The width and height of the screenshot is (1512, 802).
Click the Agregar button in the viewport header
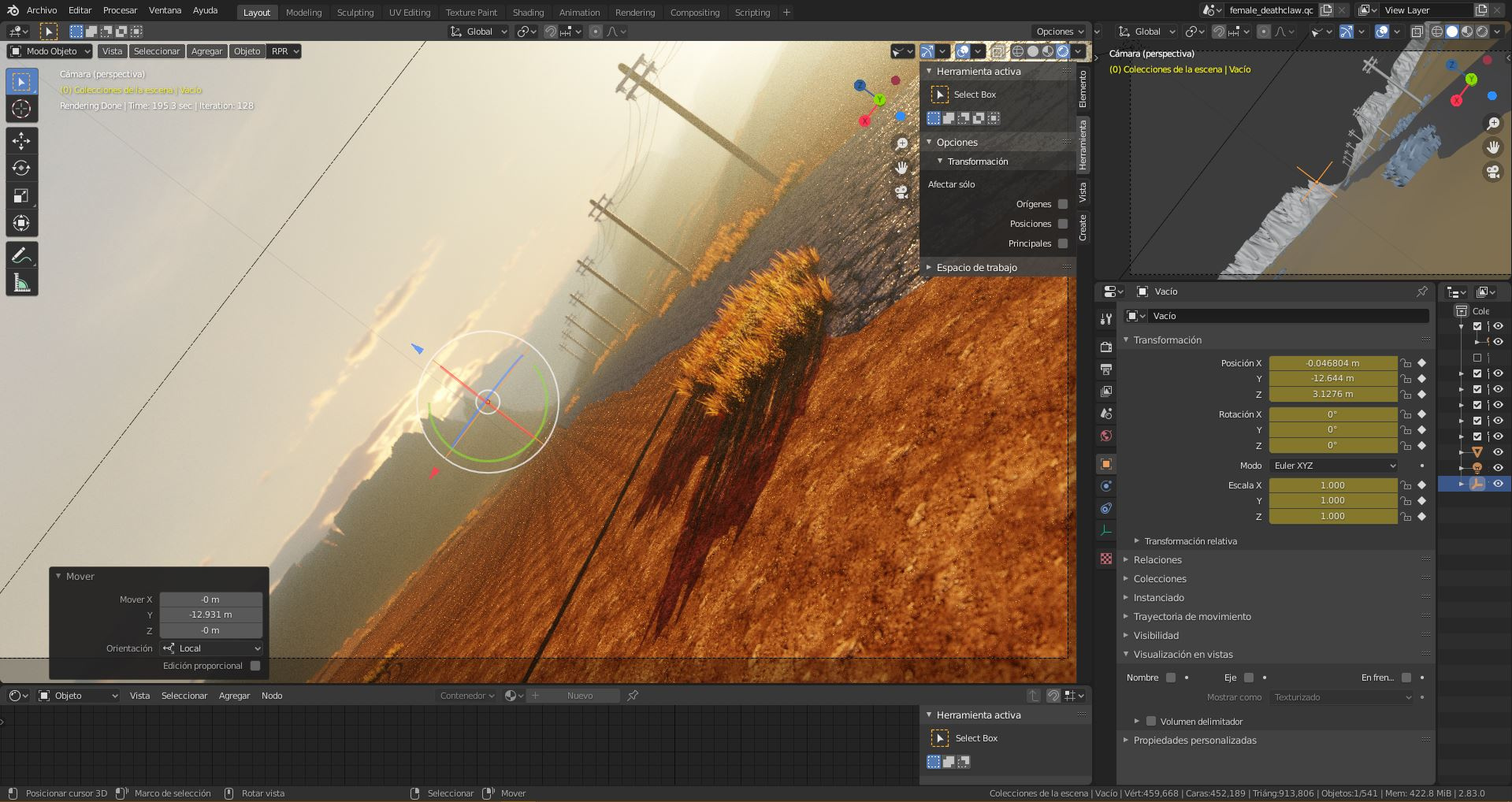click(207, 51)
